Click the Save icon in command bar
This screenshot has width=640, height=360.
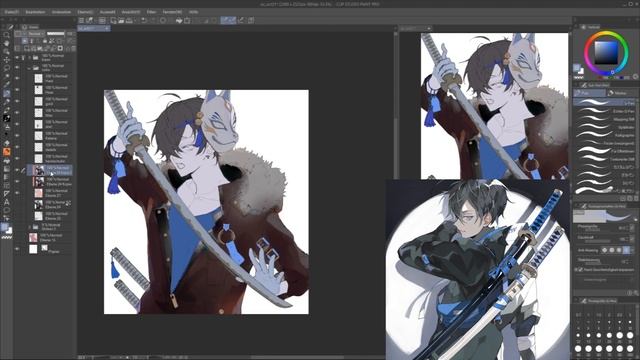129,20
